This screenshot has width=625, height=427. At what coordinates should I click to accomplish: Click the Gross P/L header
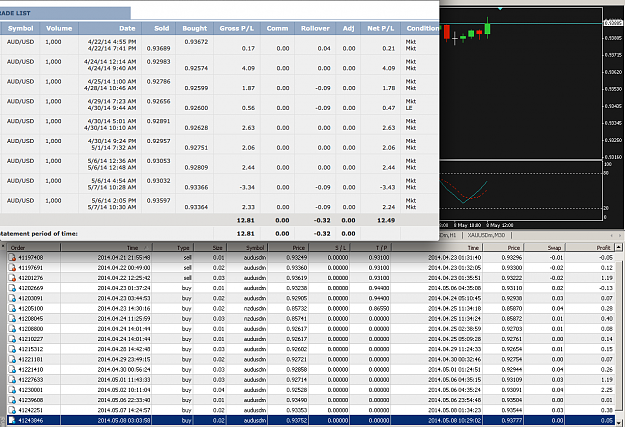pyautogui.click(x=237, y=28)
